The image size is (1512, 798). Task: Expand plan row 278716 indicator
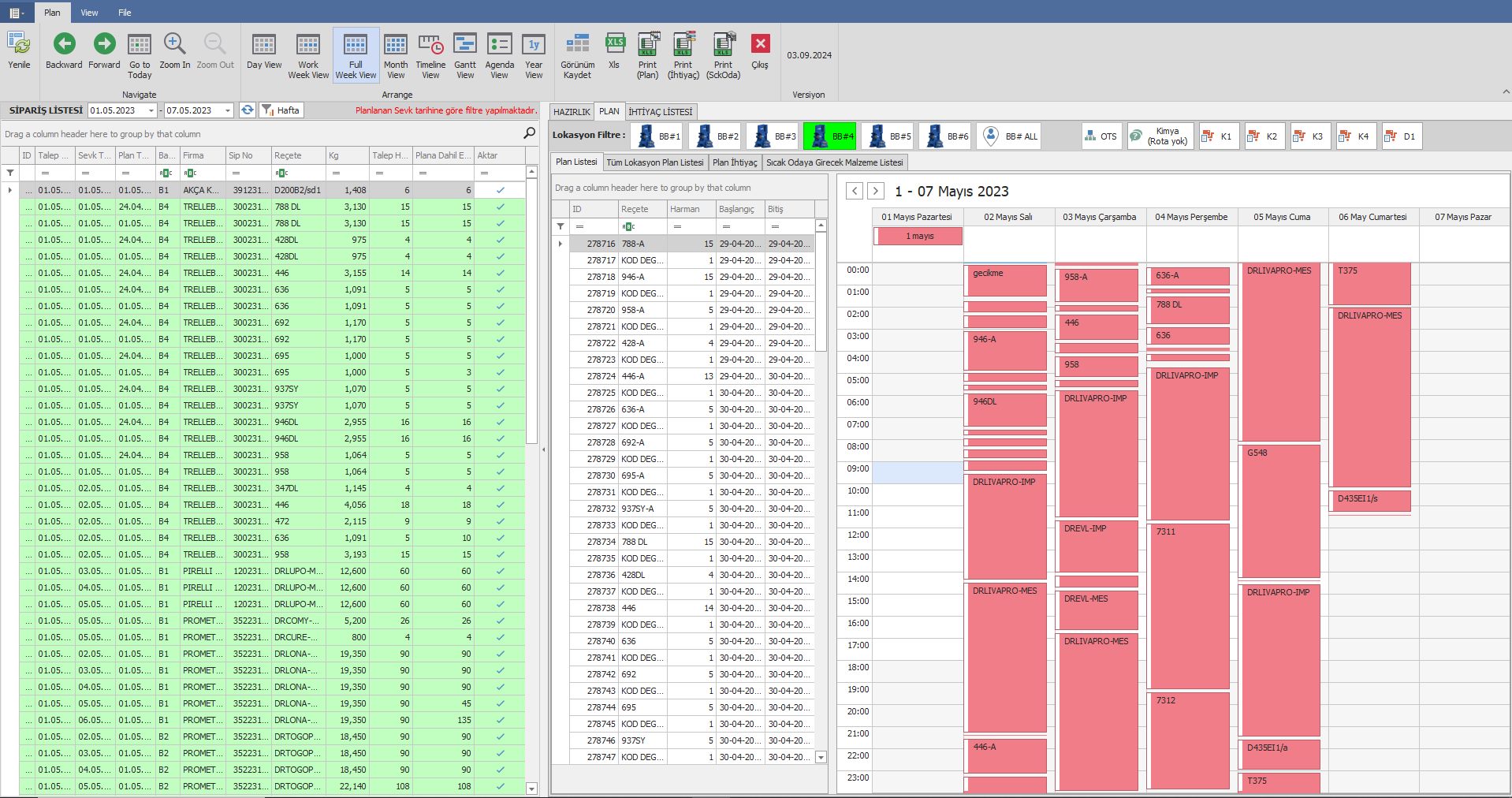point(560,244)
